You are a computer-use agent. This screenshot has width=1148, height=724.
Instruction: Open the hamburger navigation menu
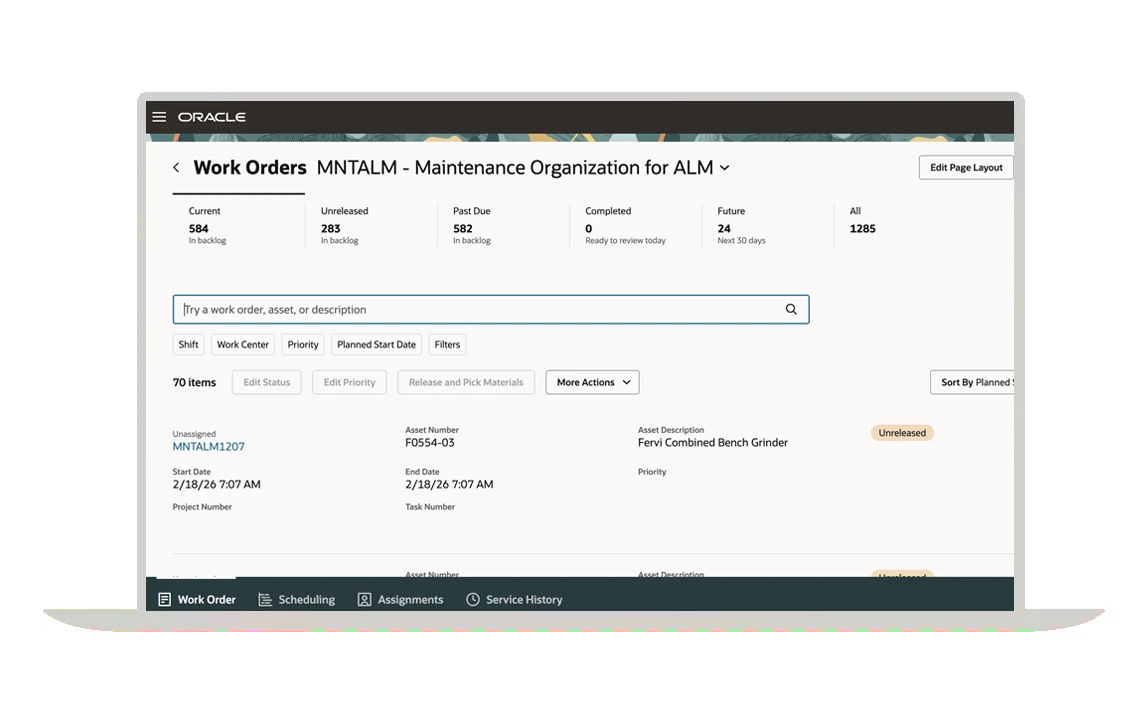point(159,117)
